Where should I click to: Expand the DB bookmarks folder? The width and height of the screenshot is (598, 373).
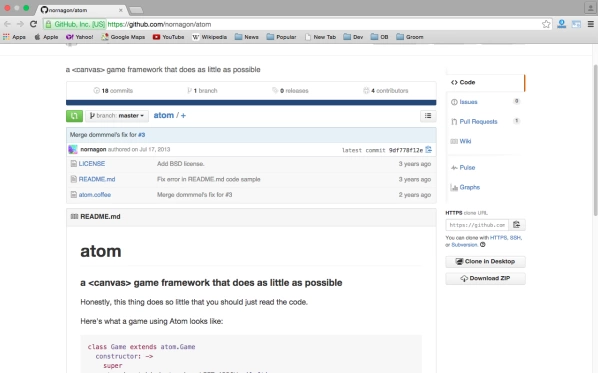380,37
